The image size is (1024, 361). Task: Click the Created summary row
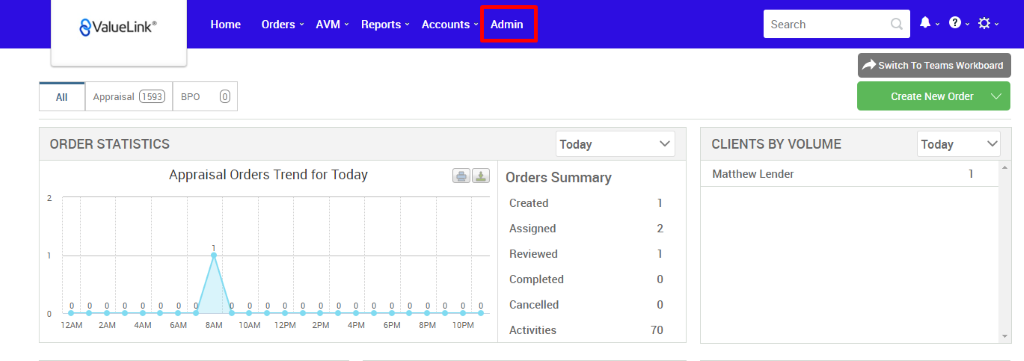pos(586,203)
